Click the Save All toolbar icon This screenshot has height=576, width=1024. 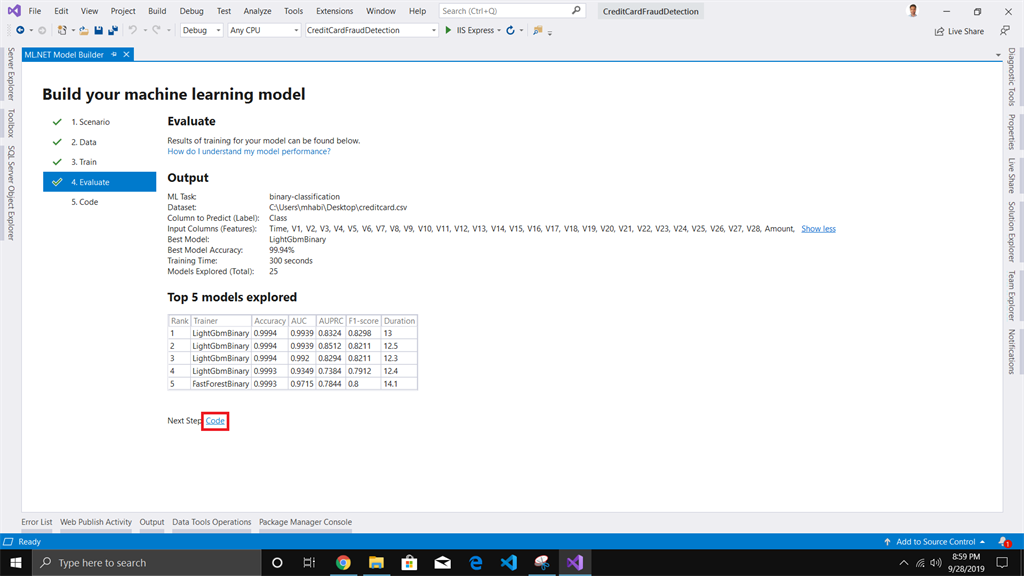point(113,30)
